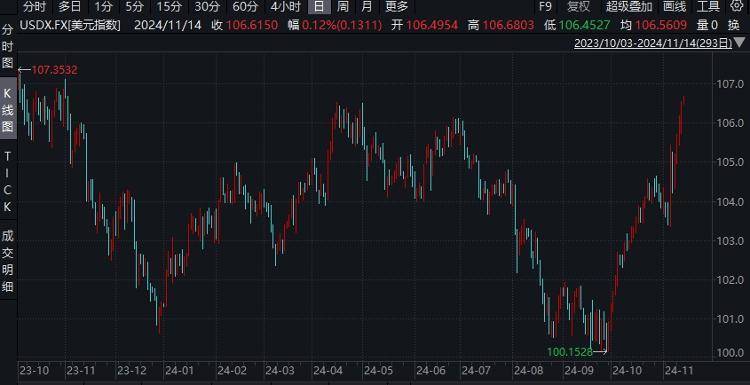Switch to 多日 multi-day view
Screen dimensions: 750x385
[x=70, y=7]
